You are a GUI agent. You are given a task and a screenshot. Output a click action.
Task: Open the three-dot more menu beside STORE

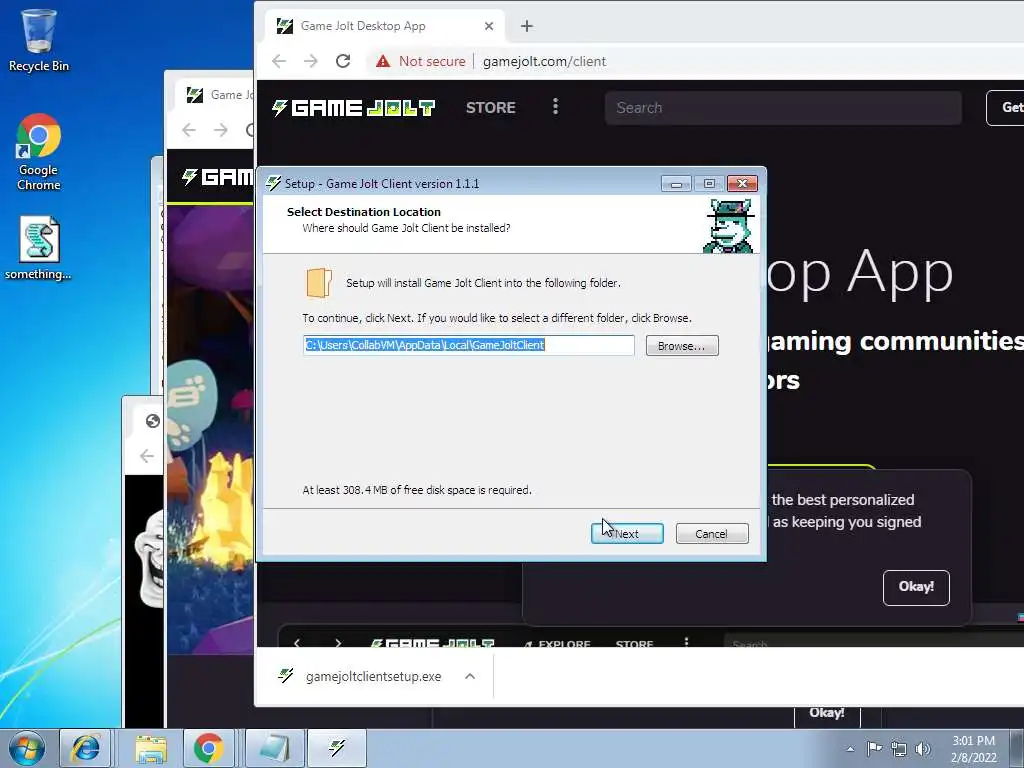point(556,106)
